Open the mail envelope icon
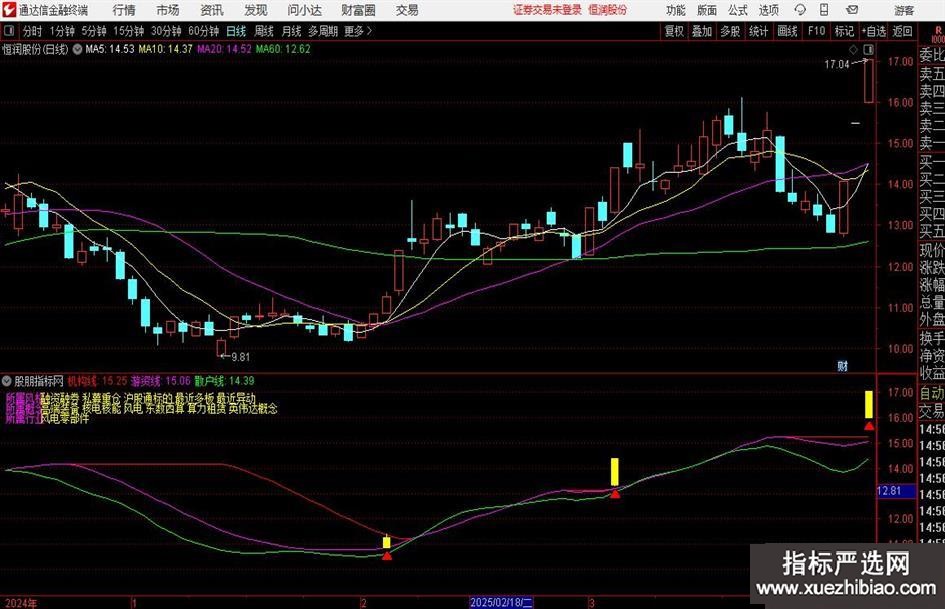This screenshot has width=945, height=609. (852, 10)
